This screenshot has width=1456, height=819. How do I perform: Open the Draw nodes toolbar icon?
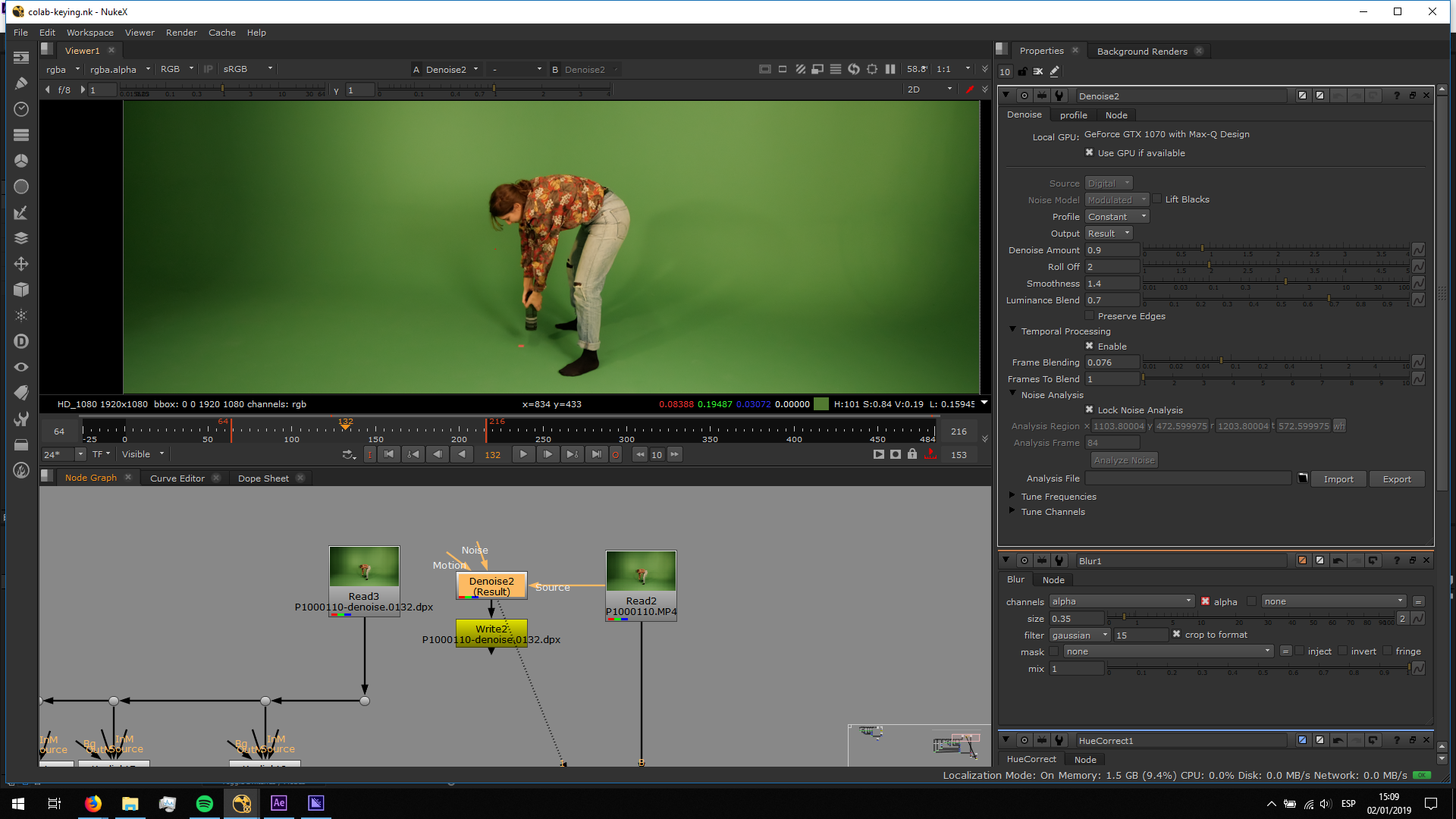21,83
